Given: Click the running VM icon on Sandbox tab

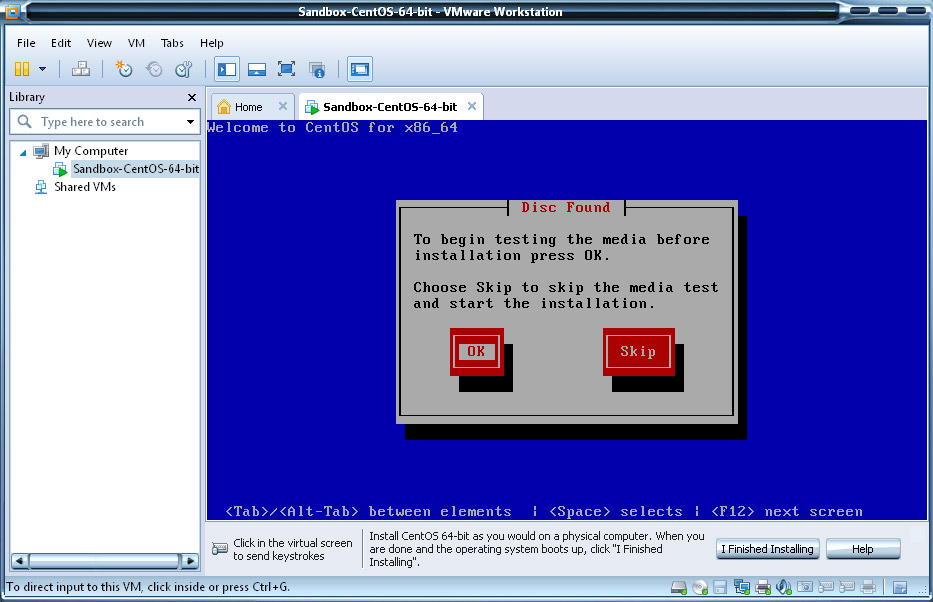Looking at the screenshot, I should point(312,107).
